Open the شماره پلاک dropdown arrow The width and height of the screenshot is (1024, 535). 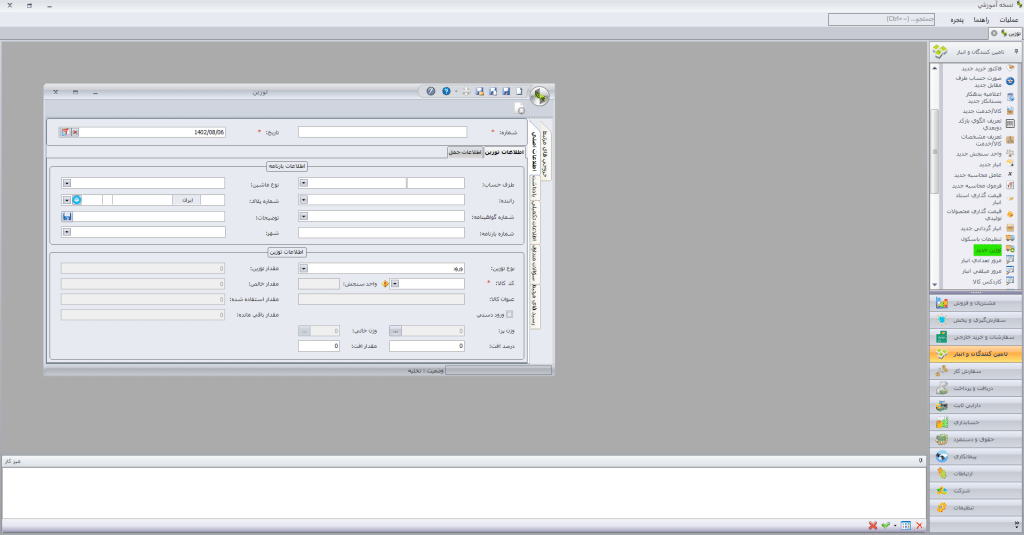67,200
